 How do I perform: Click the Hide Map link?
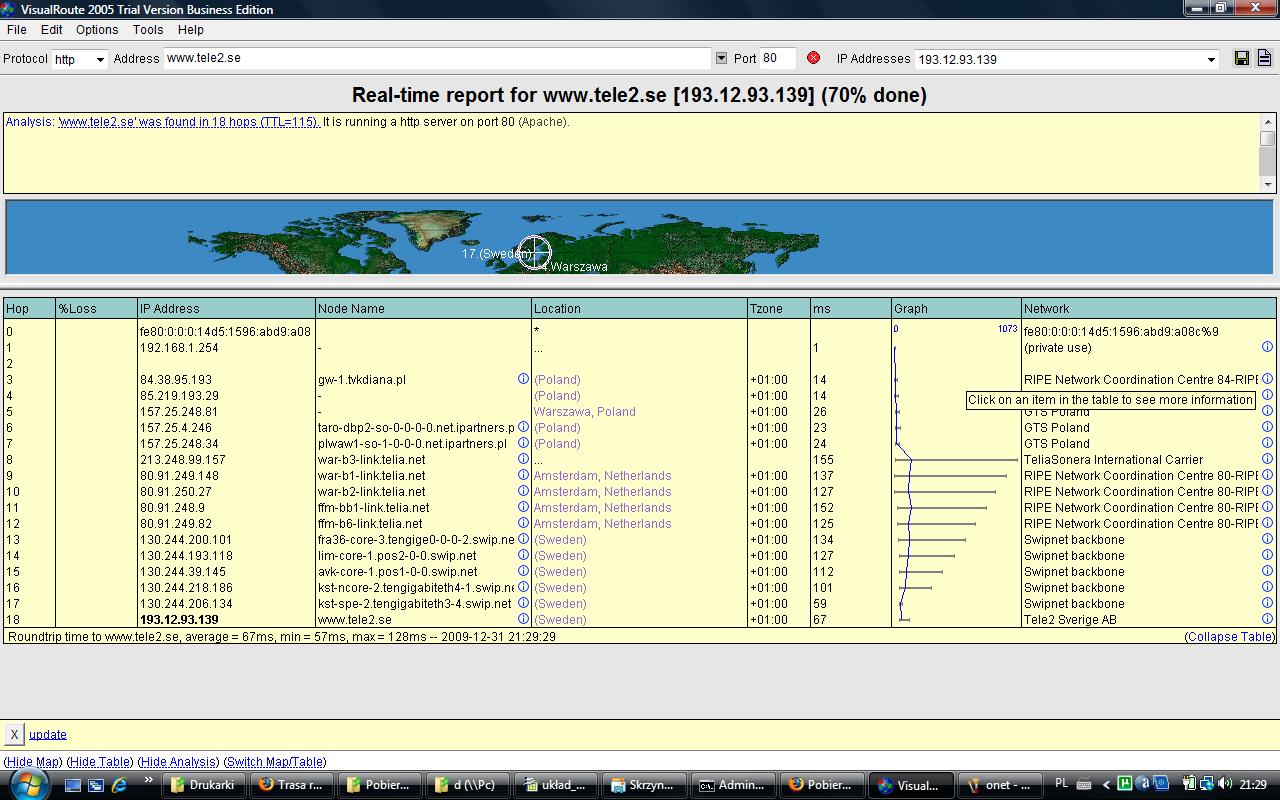pyautogui.click(x=33, y=762)
